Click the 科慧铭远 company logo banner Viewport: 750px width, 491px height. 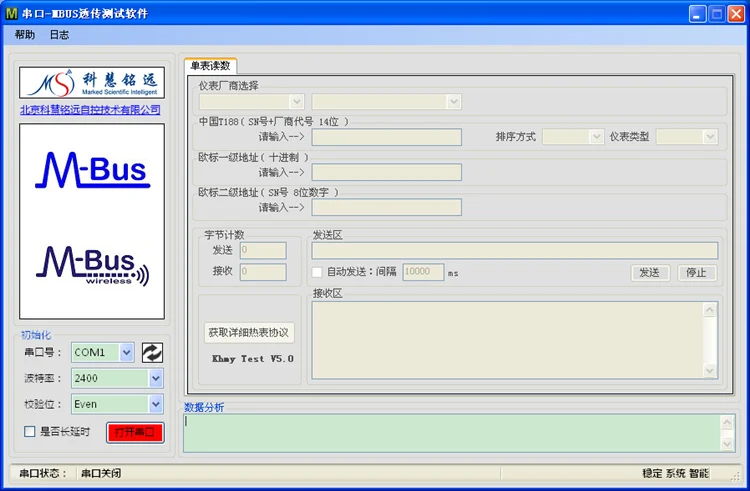point(92,83)
